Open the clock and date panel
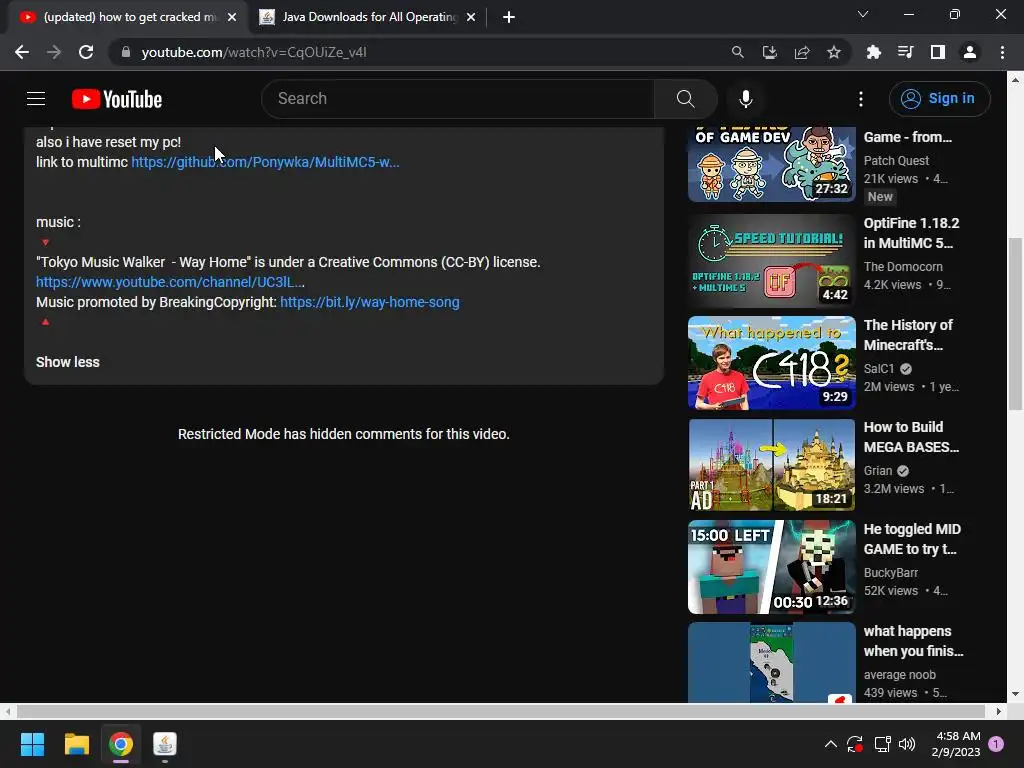The height and width of the screenshot is (768, 1024). point(956,744)
